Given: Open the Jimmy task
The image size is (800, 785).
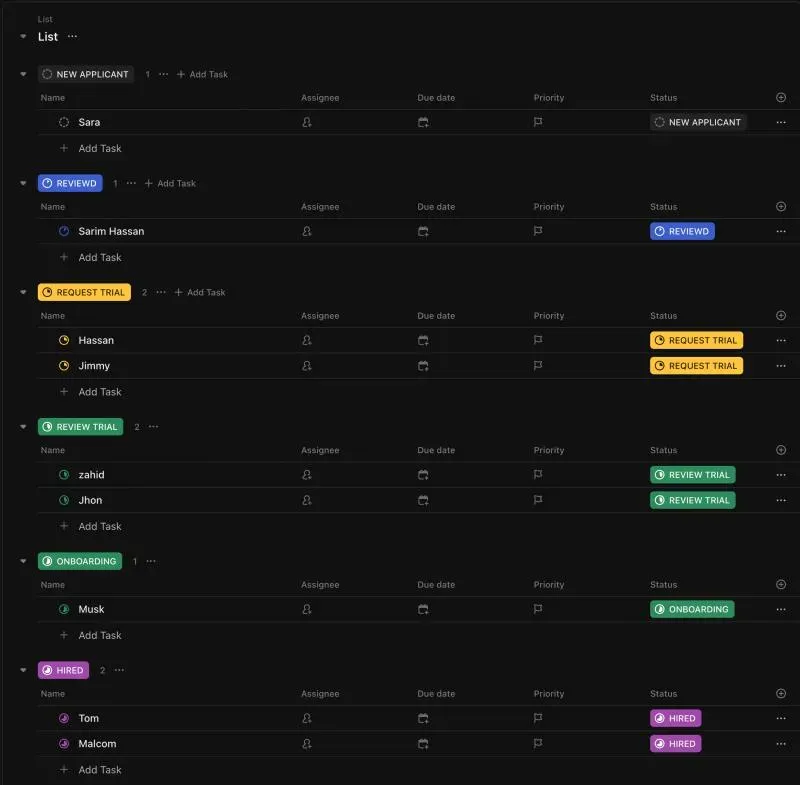Looking at the screenshot, I should pos(94,366).
